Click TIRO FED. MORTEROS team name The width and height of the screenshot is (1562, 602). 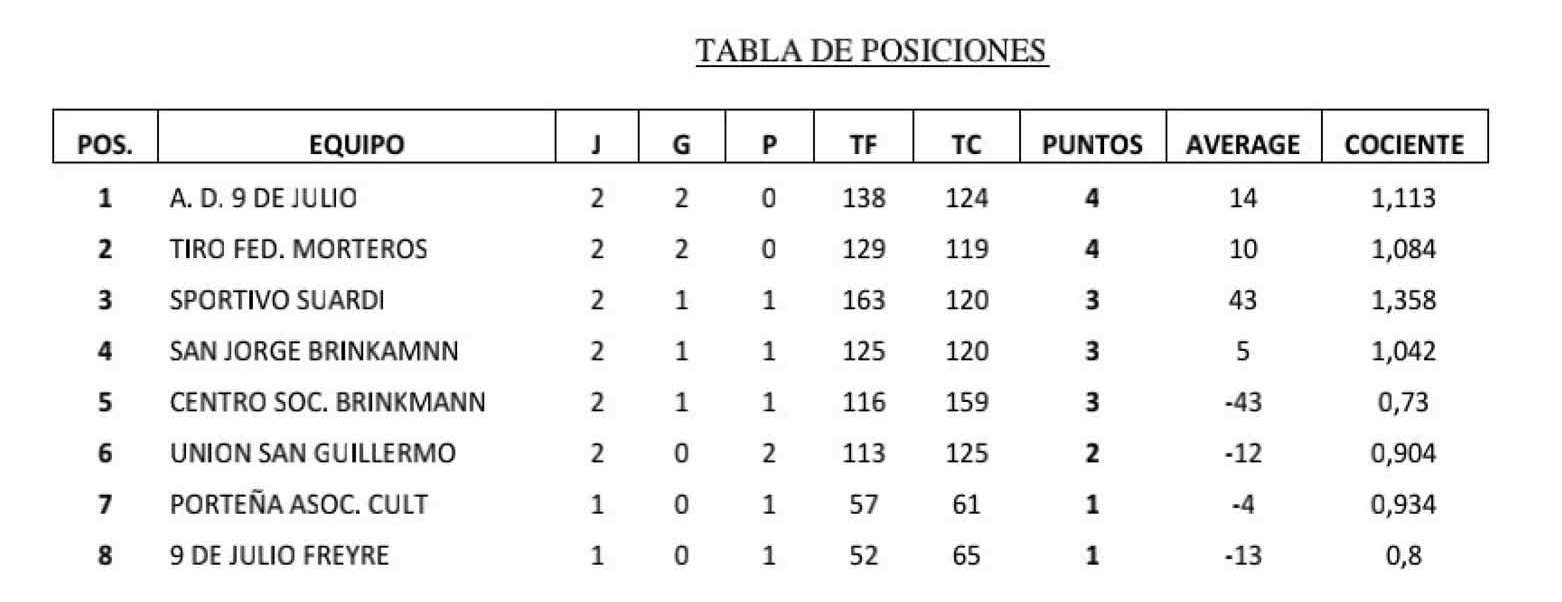(298, 249)
